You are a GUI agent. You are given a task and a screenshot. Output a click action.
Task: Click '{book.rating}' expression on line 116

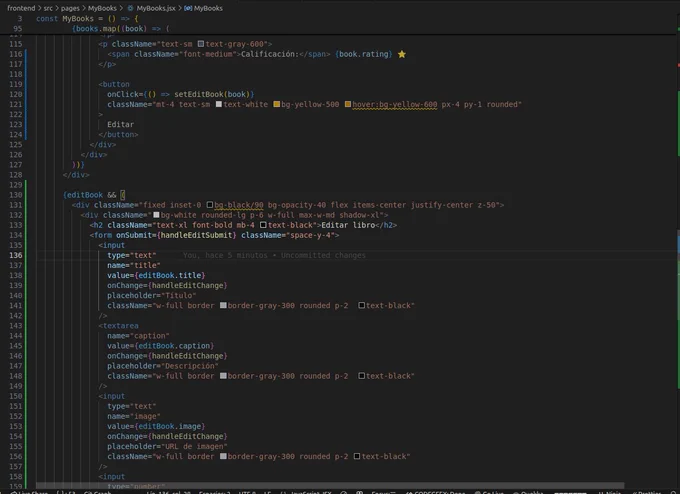click(363, 54)
